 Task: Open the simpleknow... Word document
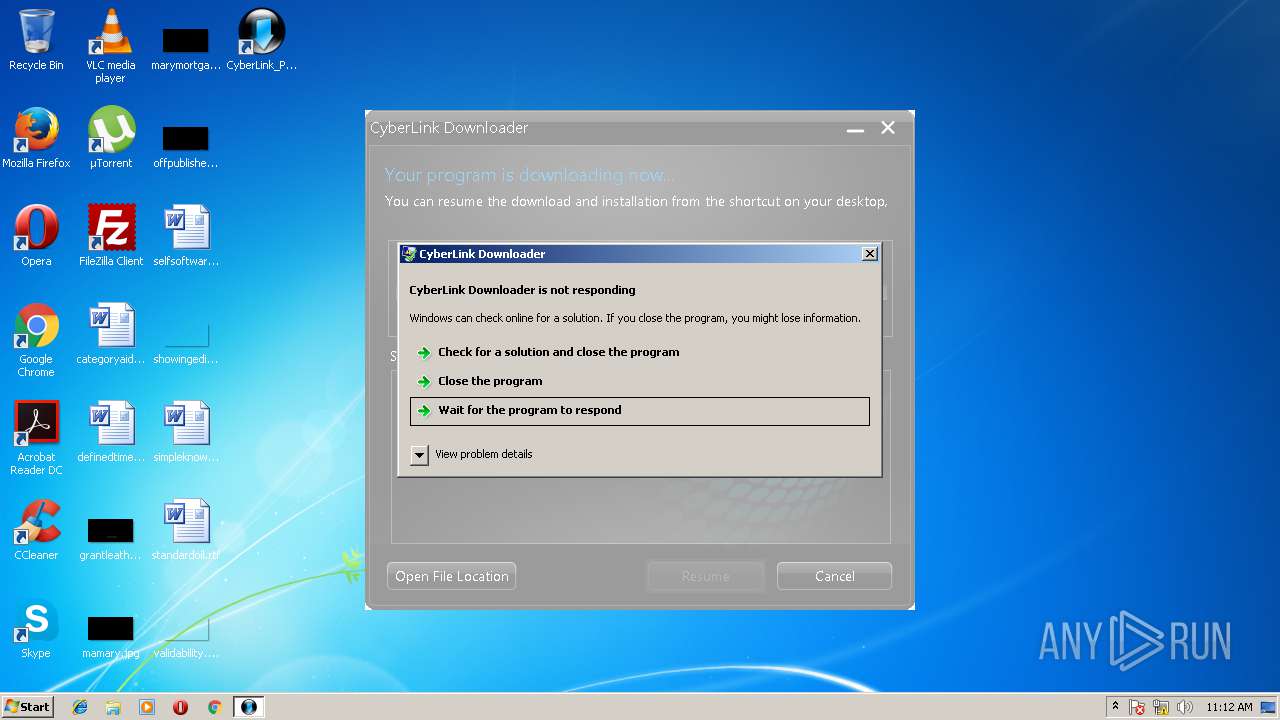tap(185, 432)
